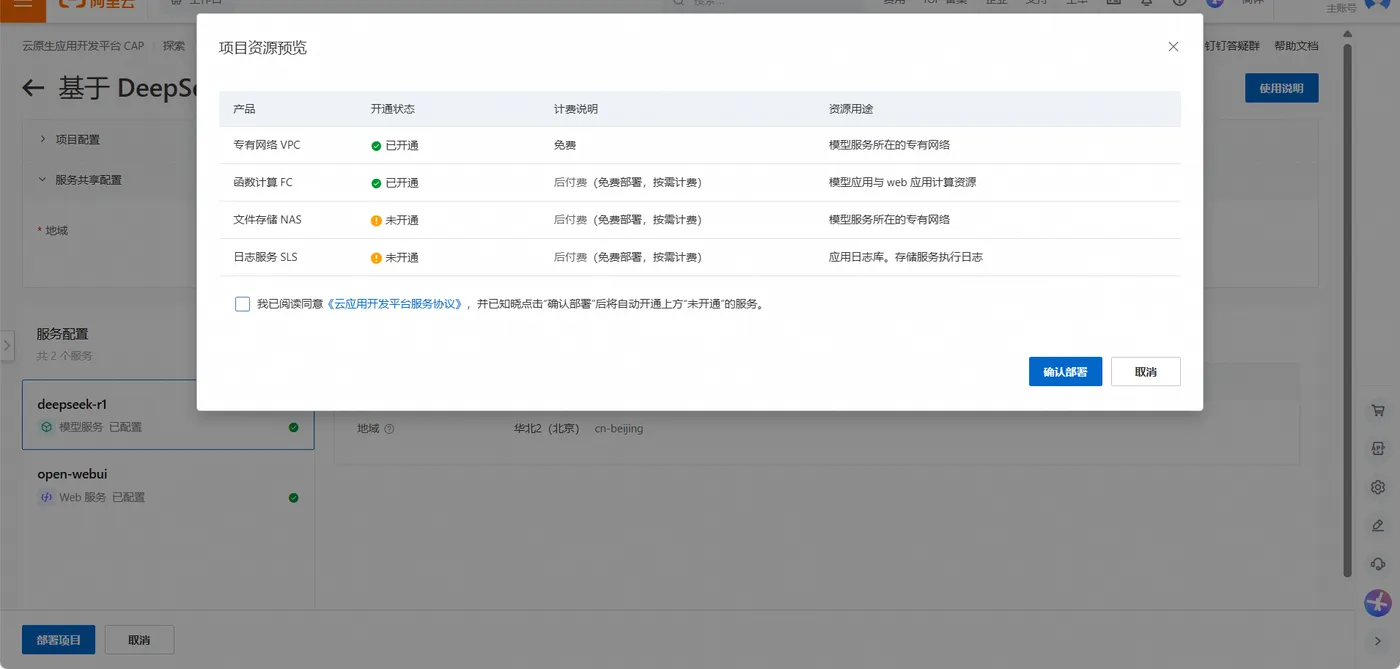Click the 资源用途 column header

851,109
